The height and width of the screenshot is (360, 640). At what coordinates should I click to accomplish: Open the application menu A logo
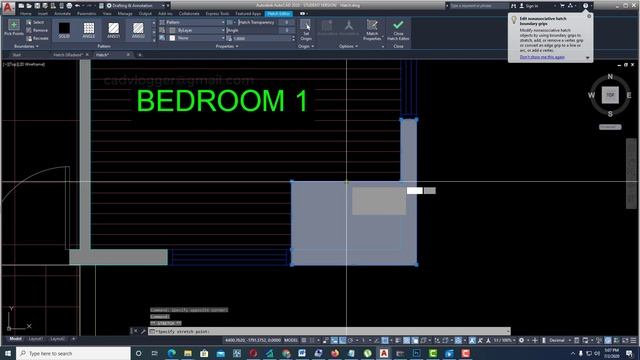[x=8, y=7]
